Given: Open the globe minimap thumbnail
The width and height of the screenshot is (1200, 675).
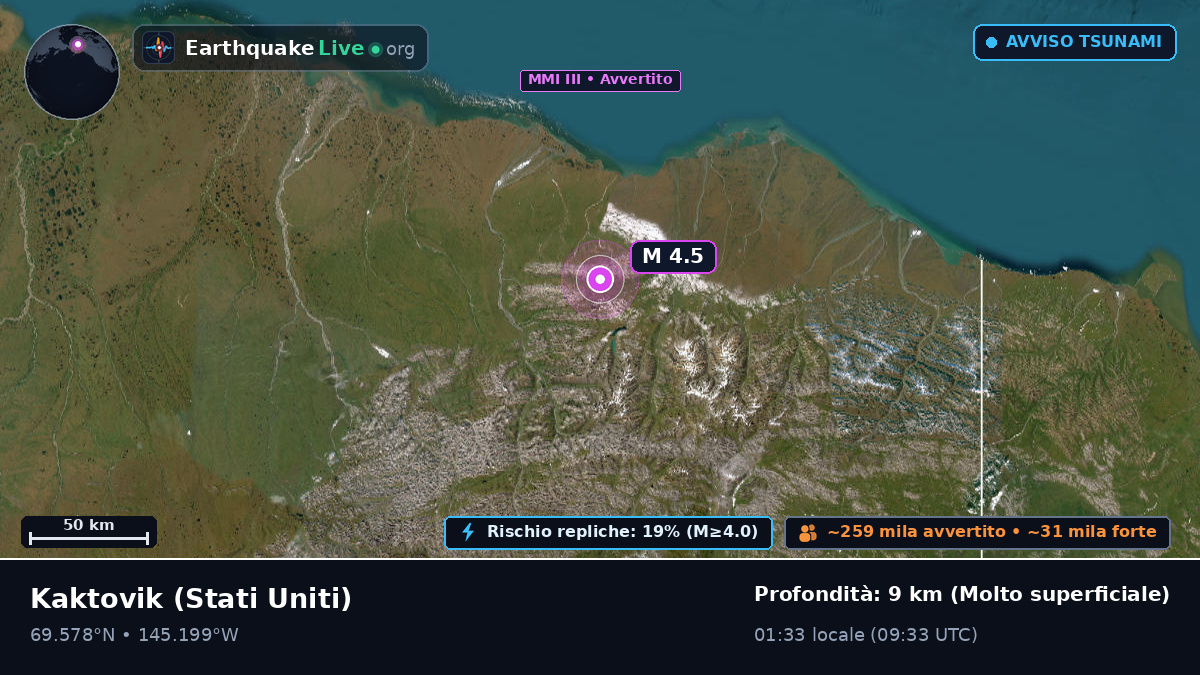Looking at the screenshot, I should (x=72, y=72).
